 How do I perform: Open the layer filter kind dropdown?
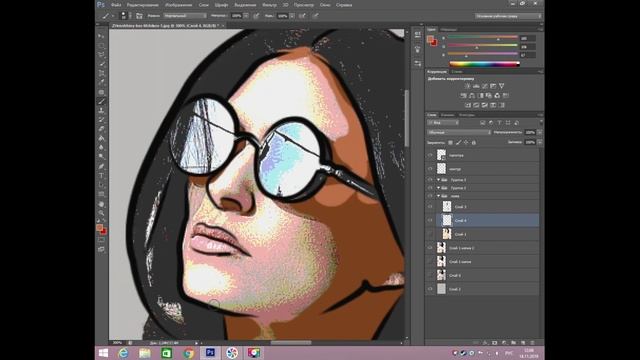443,123
